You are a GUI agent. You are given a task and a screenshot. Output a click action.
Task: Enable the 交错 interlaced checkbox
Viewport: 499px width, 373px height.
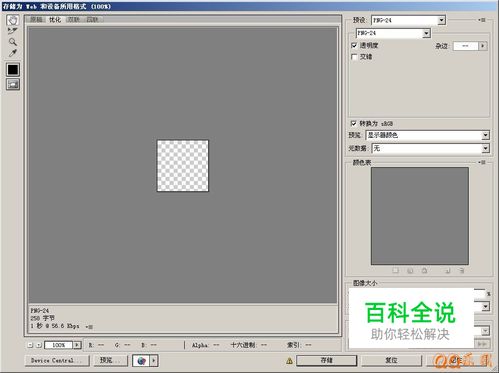(x=354, y=57)
